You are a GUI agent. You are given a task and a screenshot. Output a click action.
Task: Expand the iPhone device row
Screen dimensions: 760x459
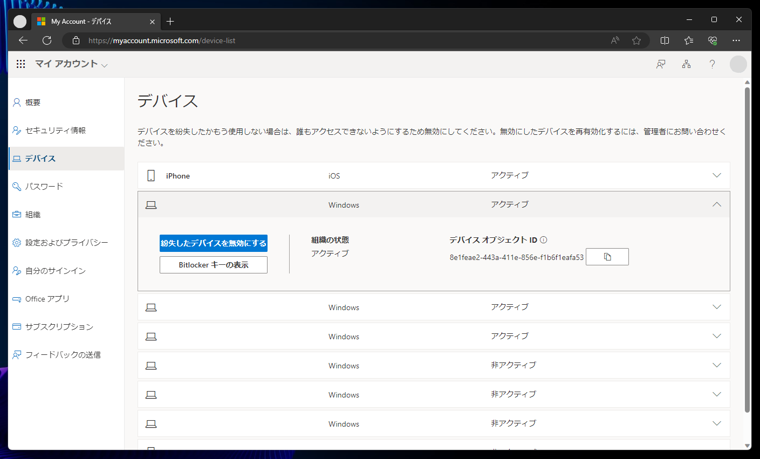716,176
